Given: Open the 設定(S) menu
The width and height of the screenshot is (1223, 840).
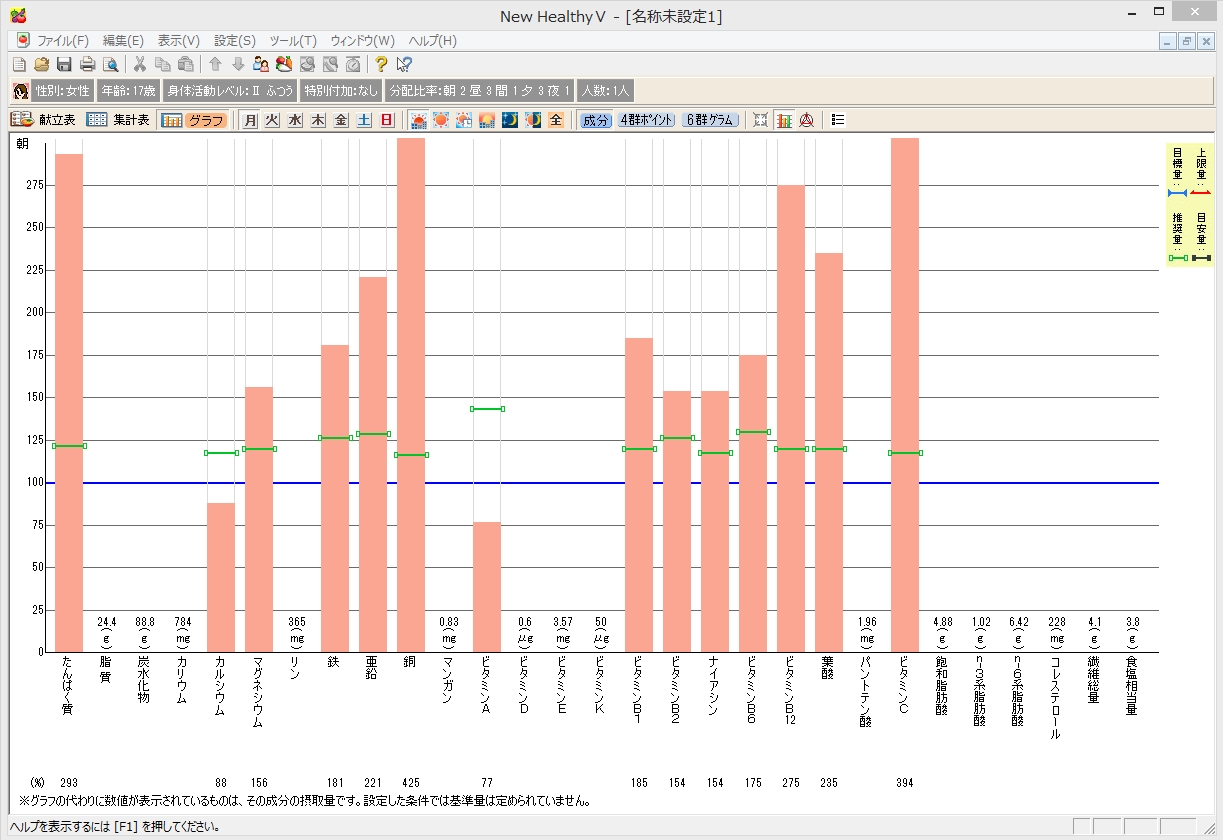Looking at the screenshot, I should (235, 41).
